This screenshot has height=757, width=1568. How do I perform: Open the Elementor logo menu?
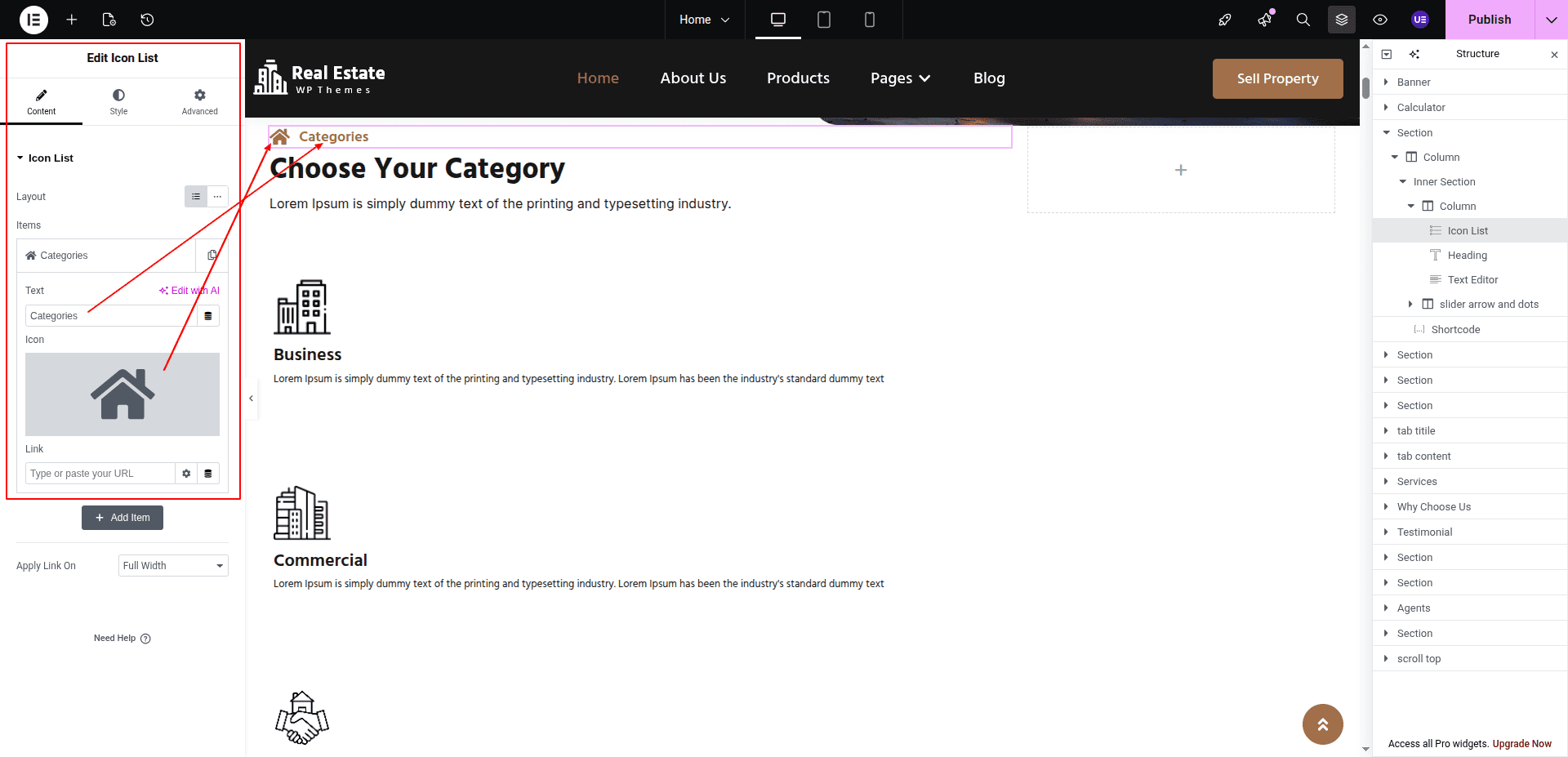coord(33,20)
